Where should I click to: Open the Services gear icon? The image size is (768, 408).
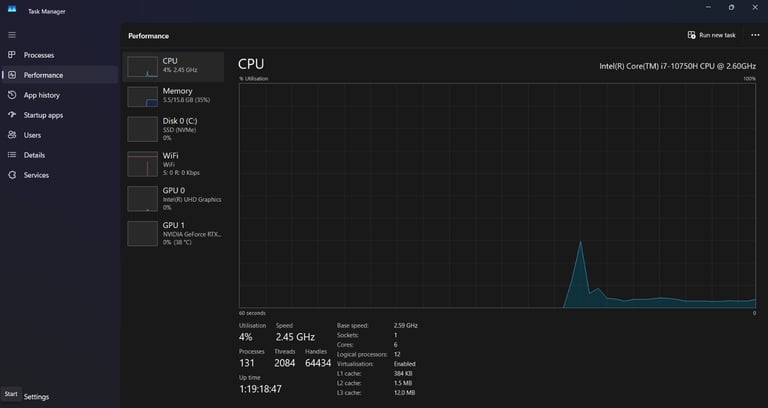coord(12,175)
